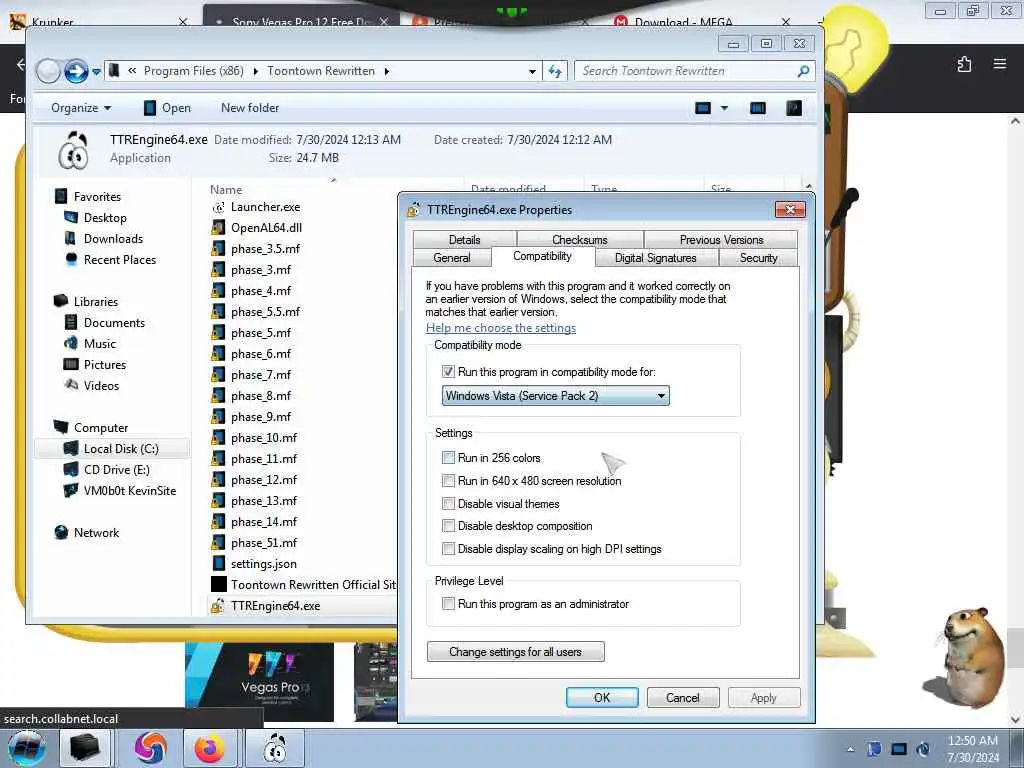Open Documents library
The height and width of the screenshot is (768, 1024).
click(104, 323)
